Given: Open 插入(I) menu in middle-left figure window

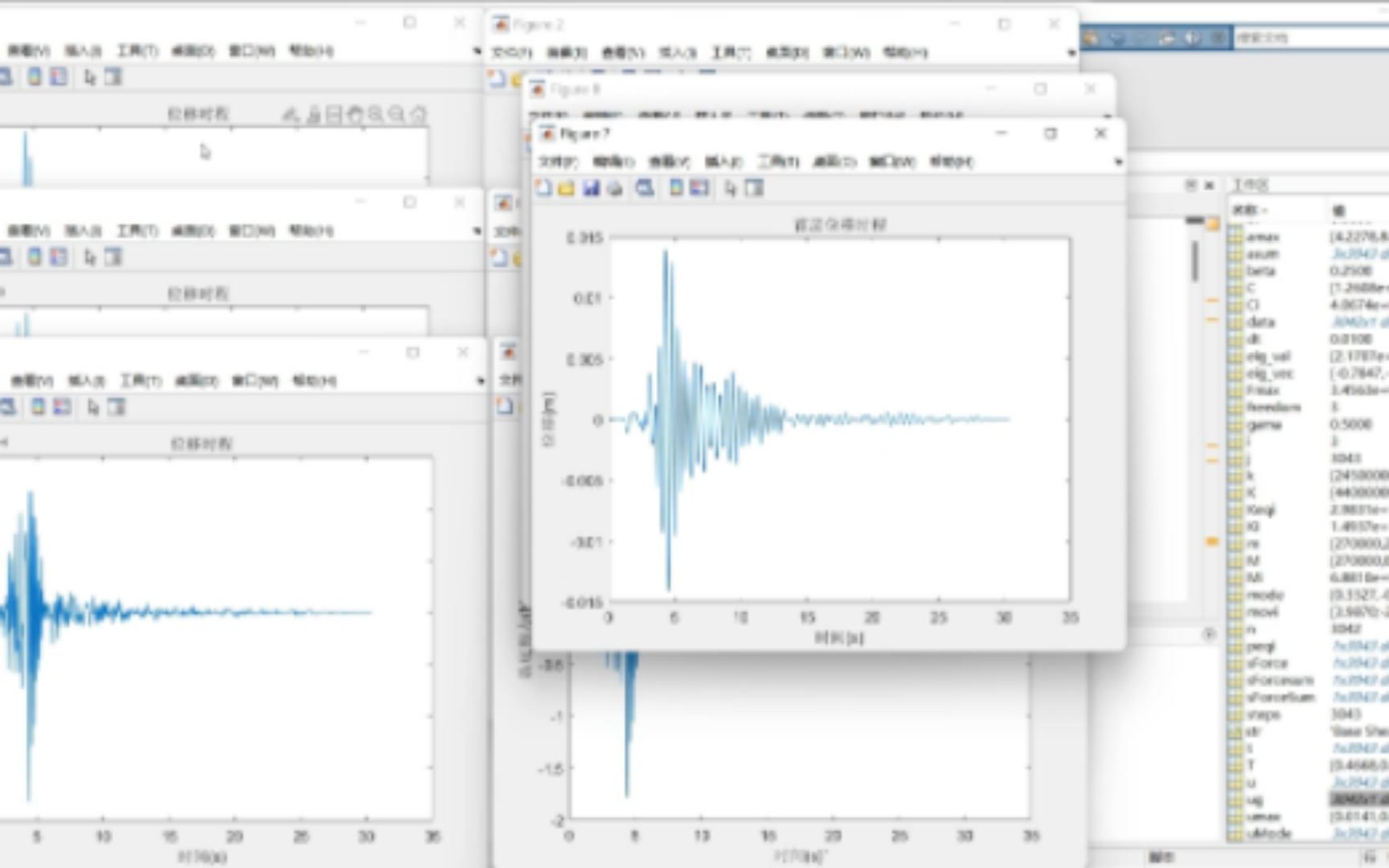Looking at the screenshot, I should click(x=83, y=231).
